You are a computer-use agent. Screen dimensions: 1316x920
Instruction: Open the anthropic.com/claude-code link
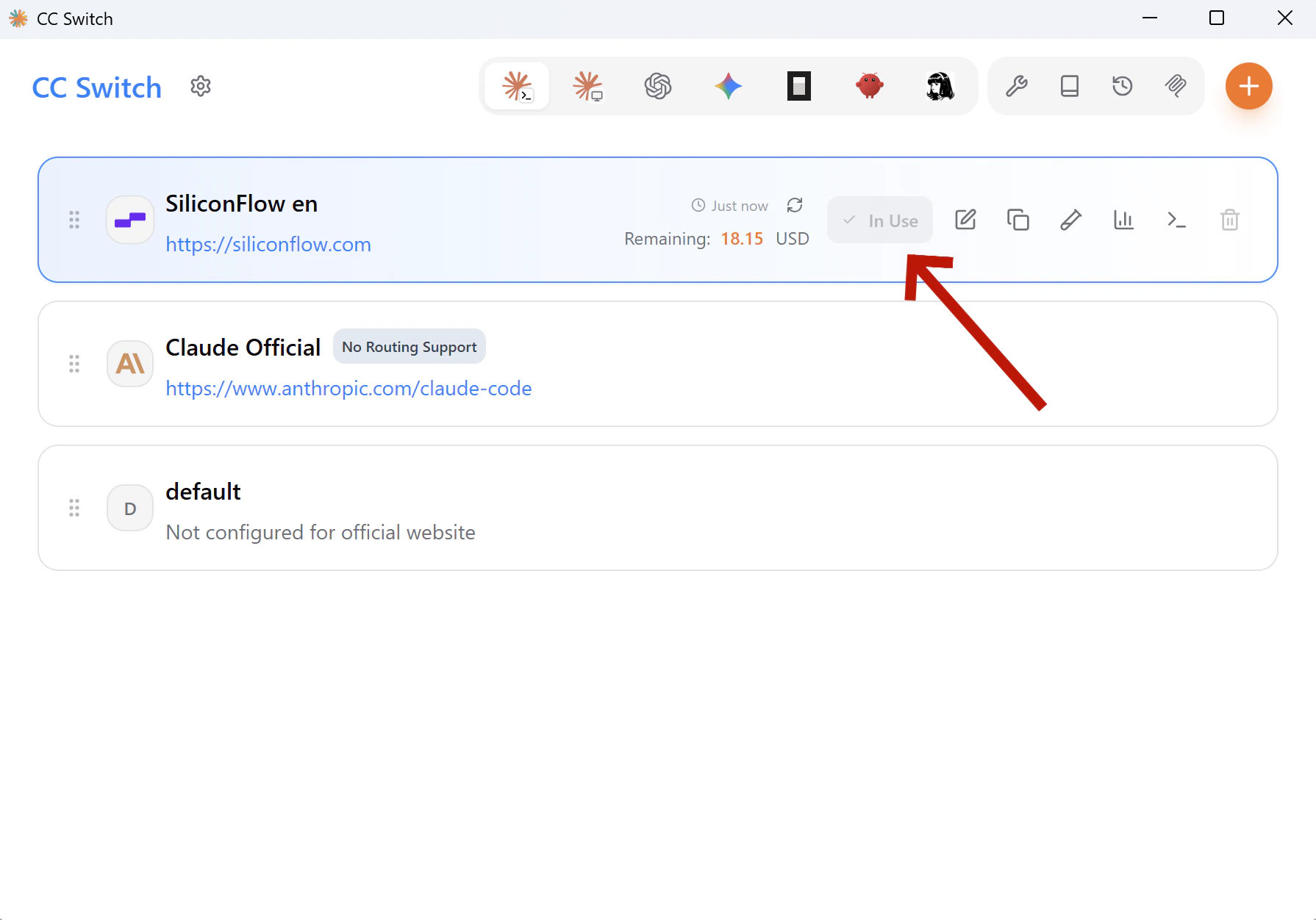click(x=348, y=388)
